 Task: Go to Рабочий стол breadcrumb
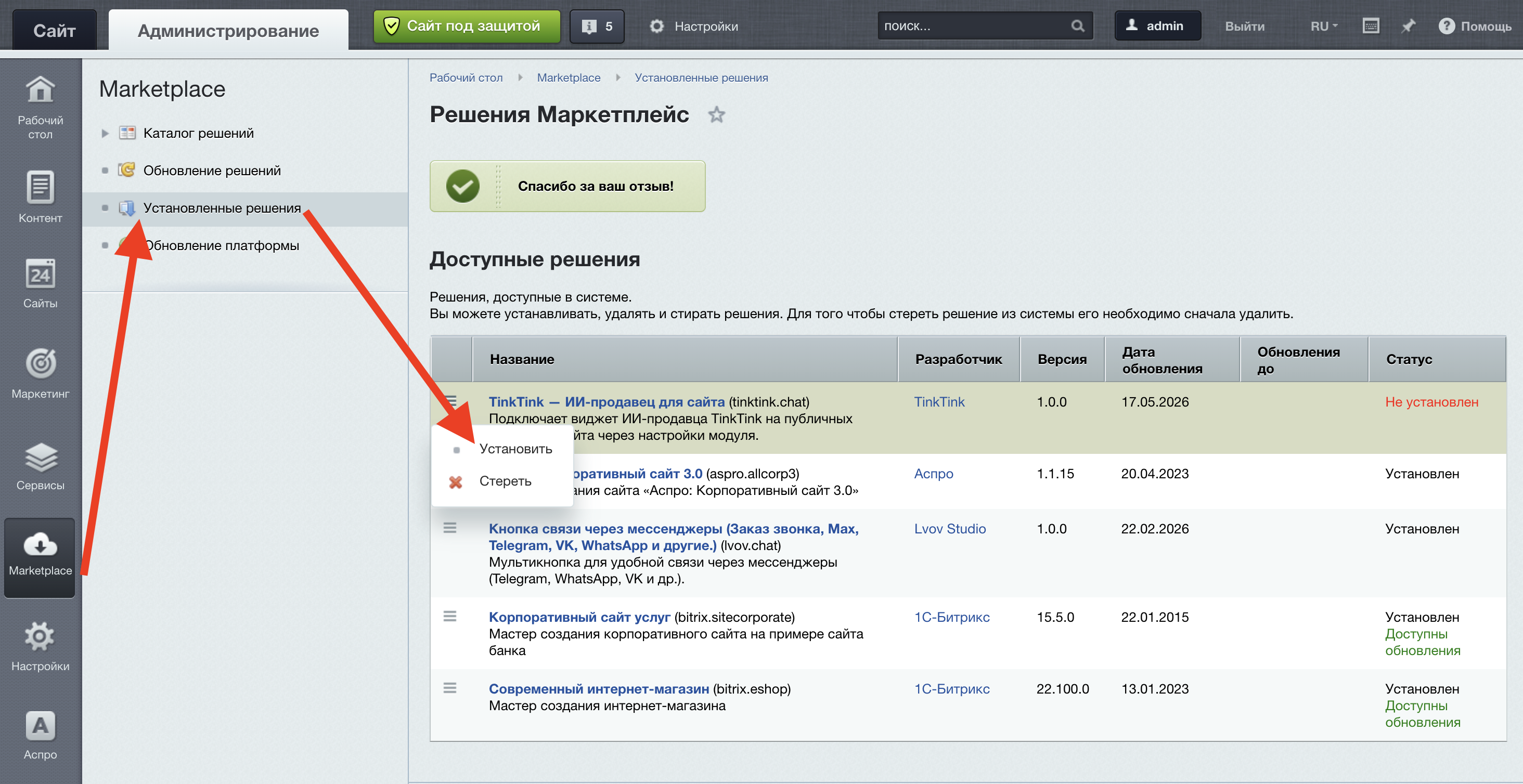tap(466, 77)
